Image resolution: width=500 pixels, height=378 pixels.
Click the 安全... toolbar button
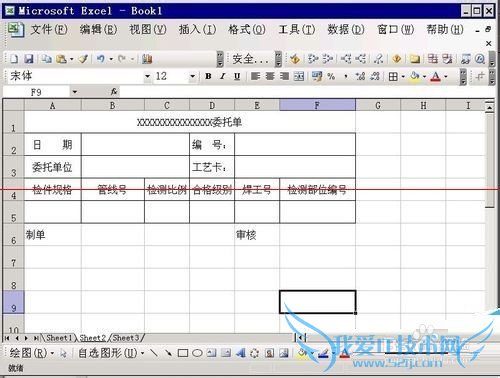[250, 59]
